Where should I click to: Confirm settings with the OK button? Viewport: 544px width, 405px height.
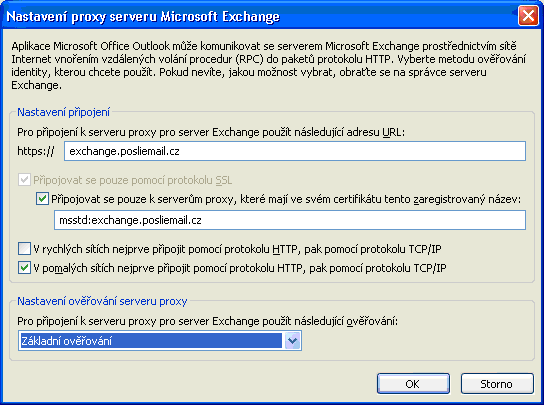[413, 384]
